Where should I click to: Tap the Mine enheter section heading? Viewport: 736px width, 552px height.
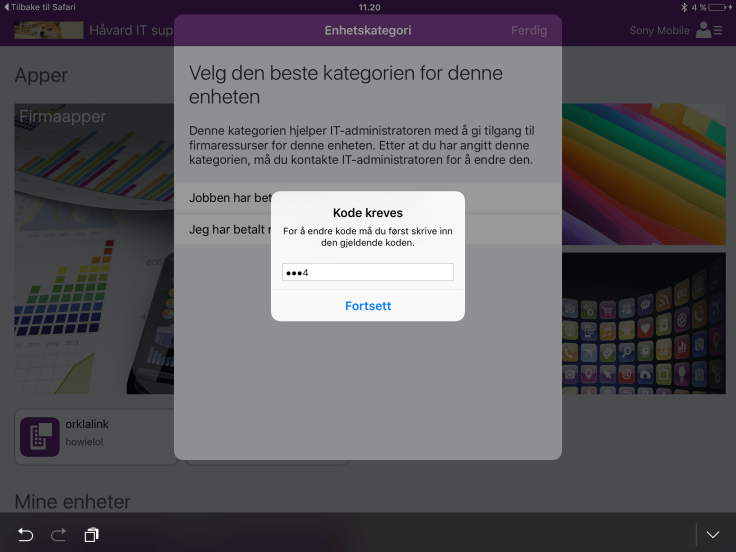[72, 501]
